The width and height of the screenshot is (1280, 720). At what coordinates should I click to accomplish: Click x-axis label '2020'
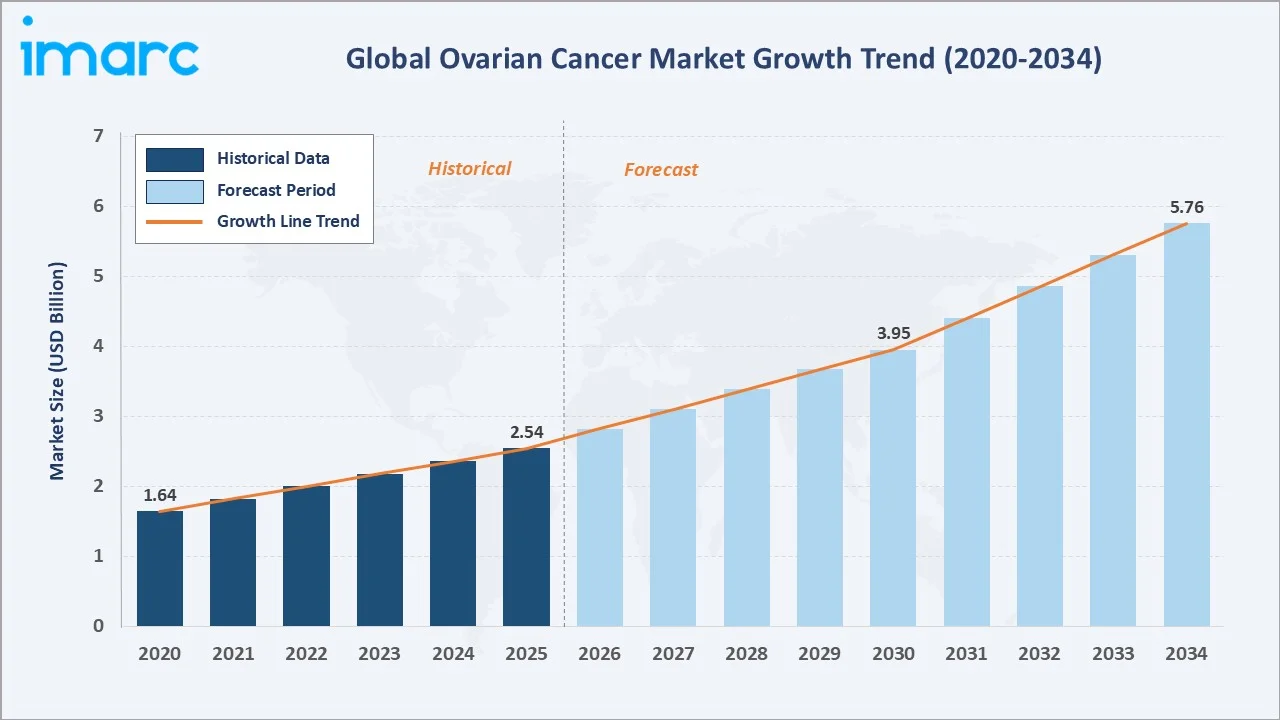160,654
